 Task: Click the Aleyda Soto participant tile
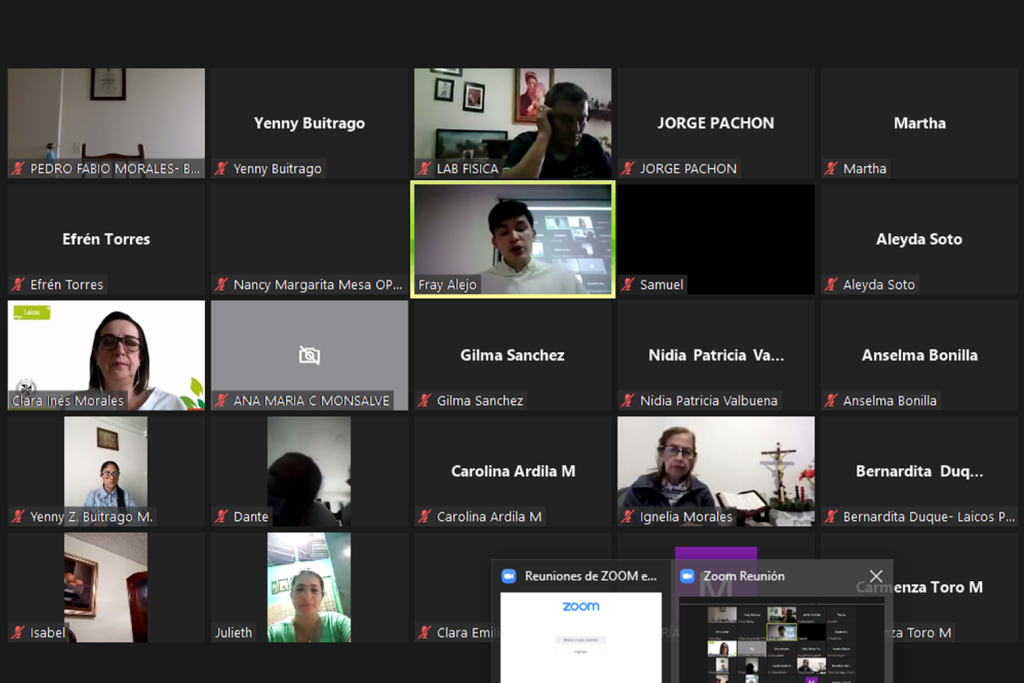[x=919, y=239]
